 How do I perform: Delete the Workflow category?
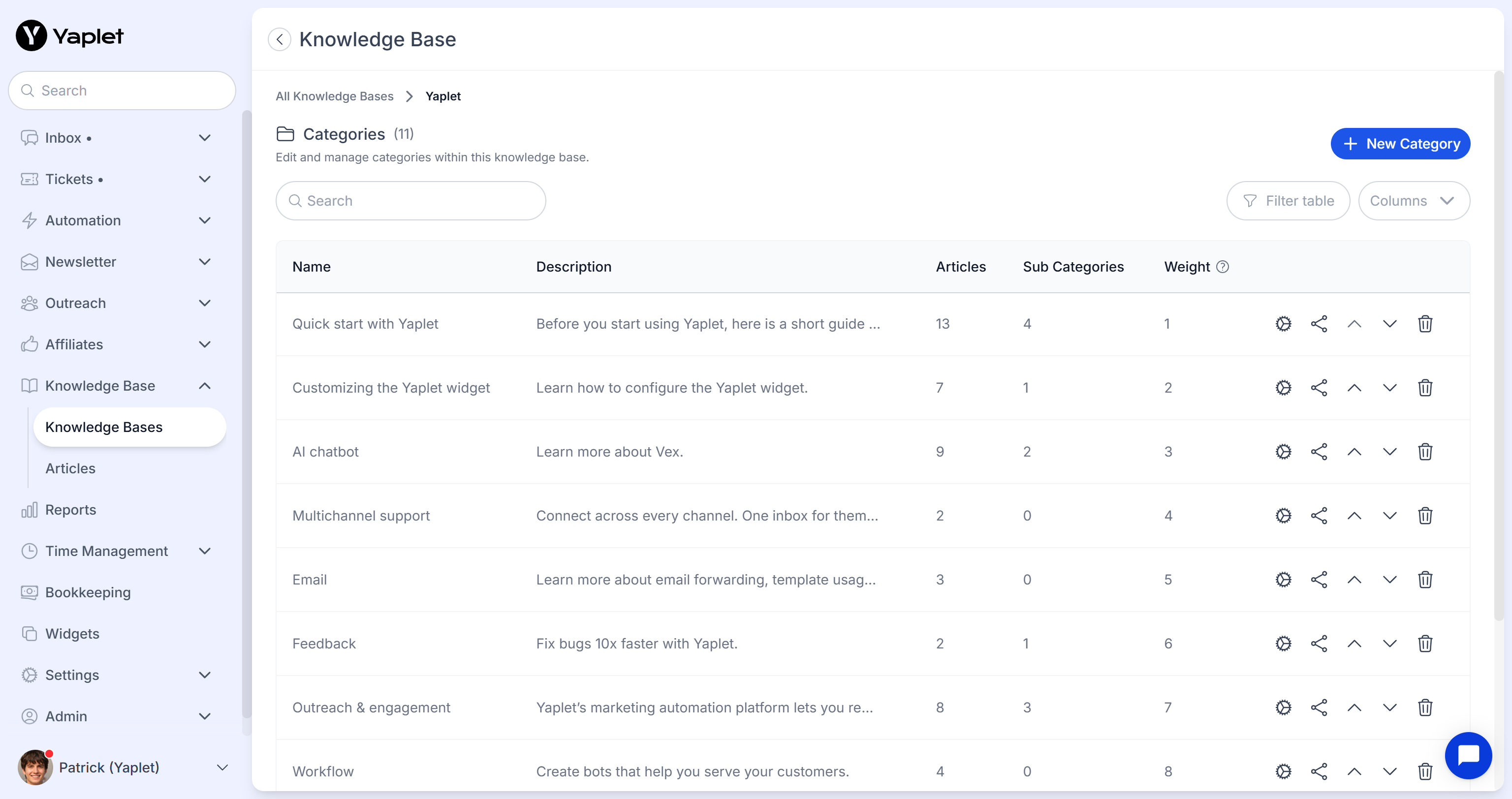coord(1424,771)
